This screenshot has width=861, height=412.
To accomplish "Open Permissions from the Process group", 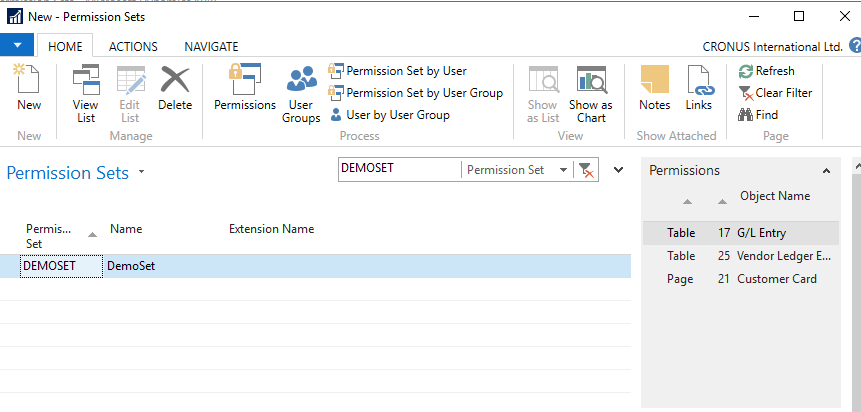I will coord(244,88).
